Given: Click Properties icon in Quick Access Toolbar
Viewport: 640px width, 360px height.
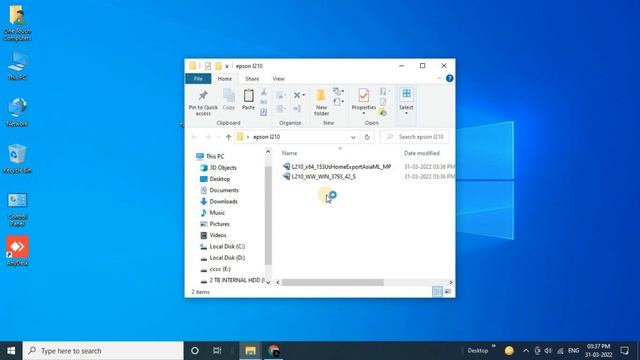Looking at the screenshot, I should [x=208, y=66].
